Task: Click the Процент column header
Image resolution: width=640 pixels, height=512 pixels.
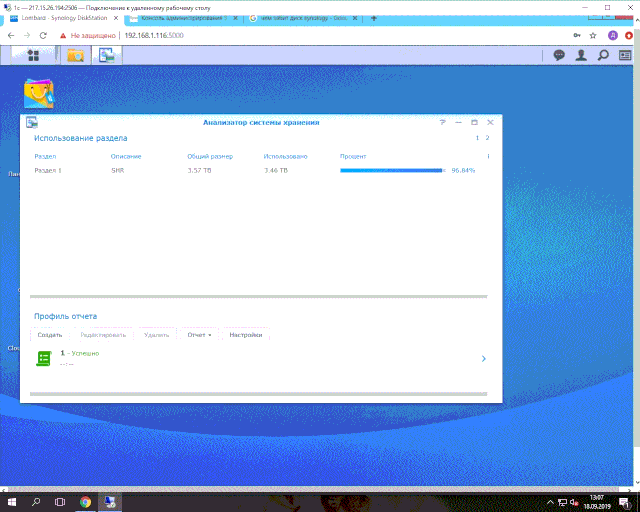Action: pos(353,156)
